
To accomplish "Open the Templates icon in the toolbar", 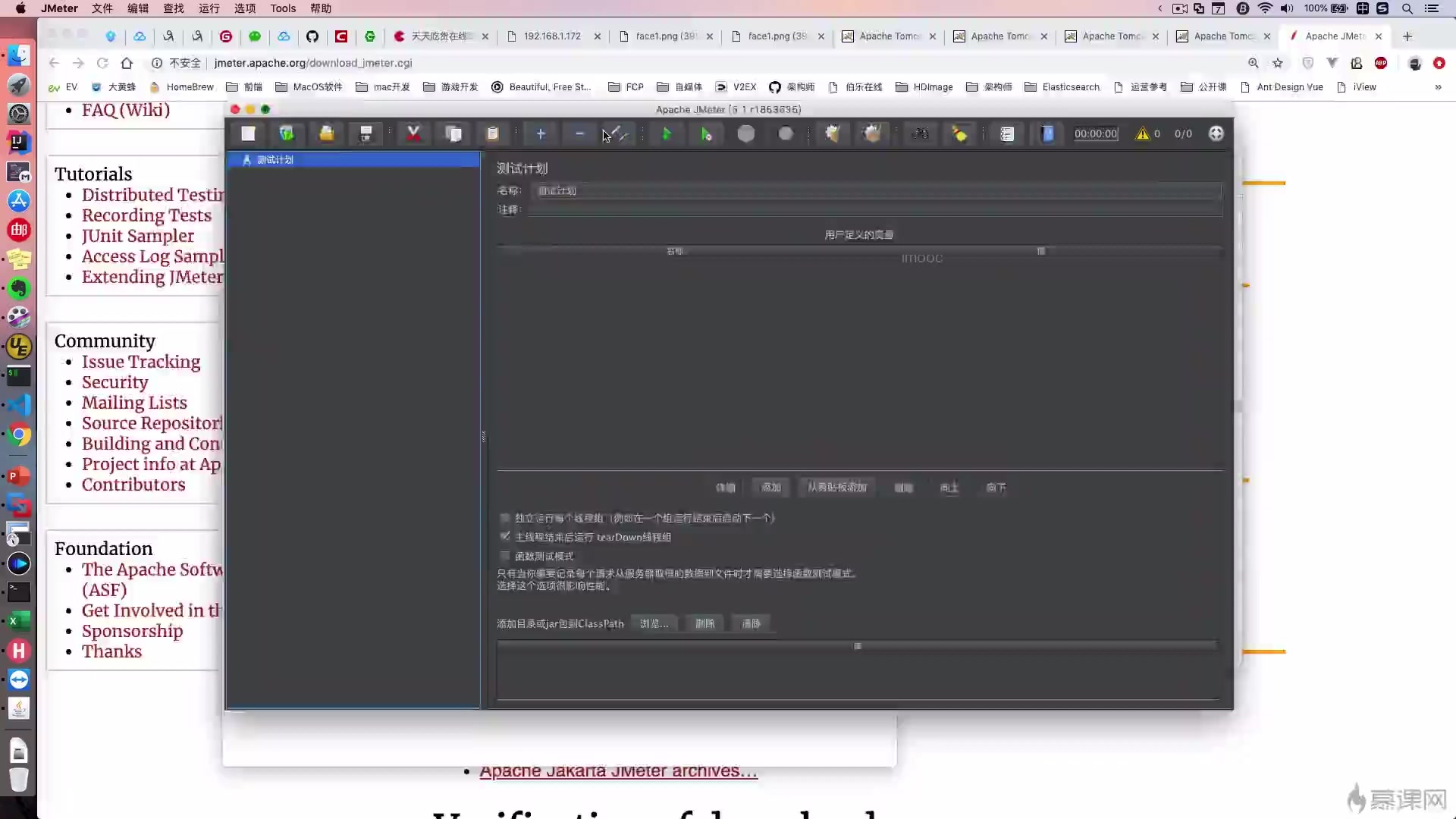I will (287, 133).
